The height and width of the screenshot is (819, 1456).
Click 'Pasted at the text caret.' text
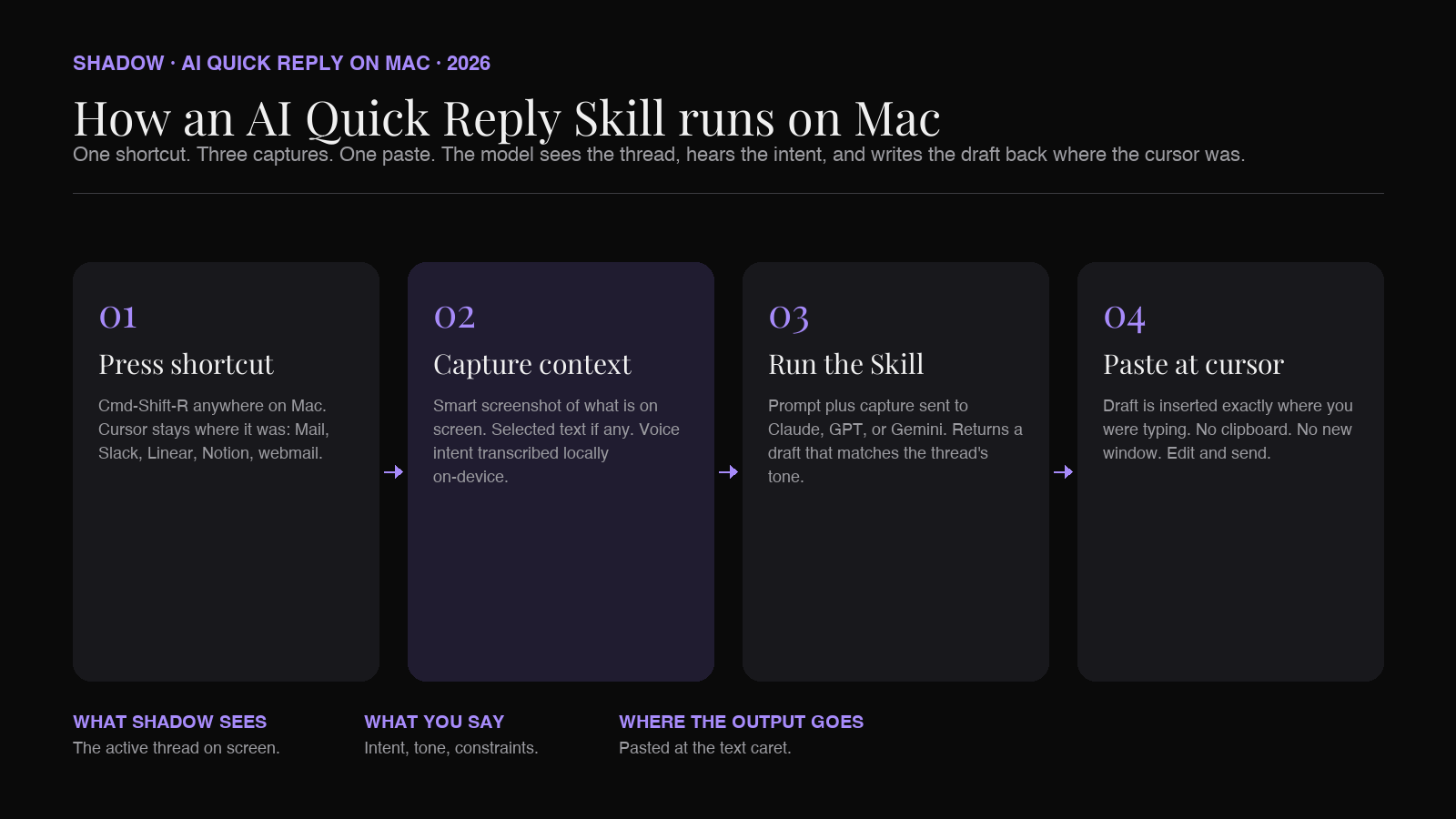click(x=705, y=748)
